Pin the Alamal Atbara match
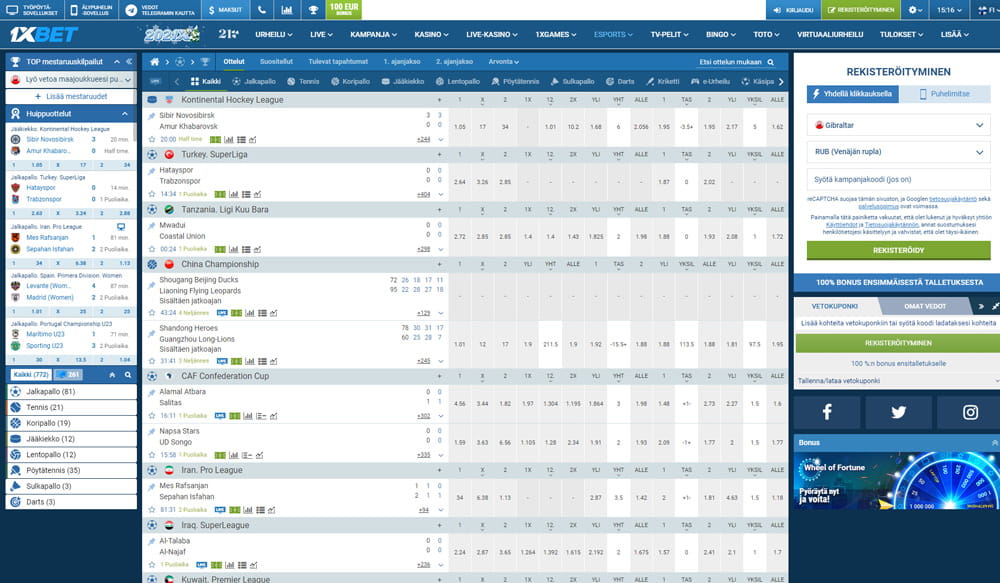The width and height of the screenshot is (1000, 583). 152,392
